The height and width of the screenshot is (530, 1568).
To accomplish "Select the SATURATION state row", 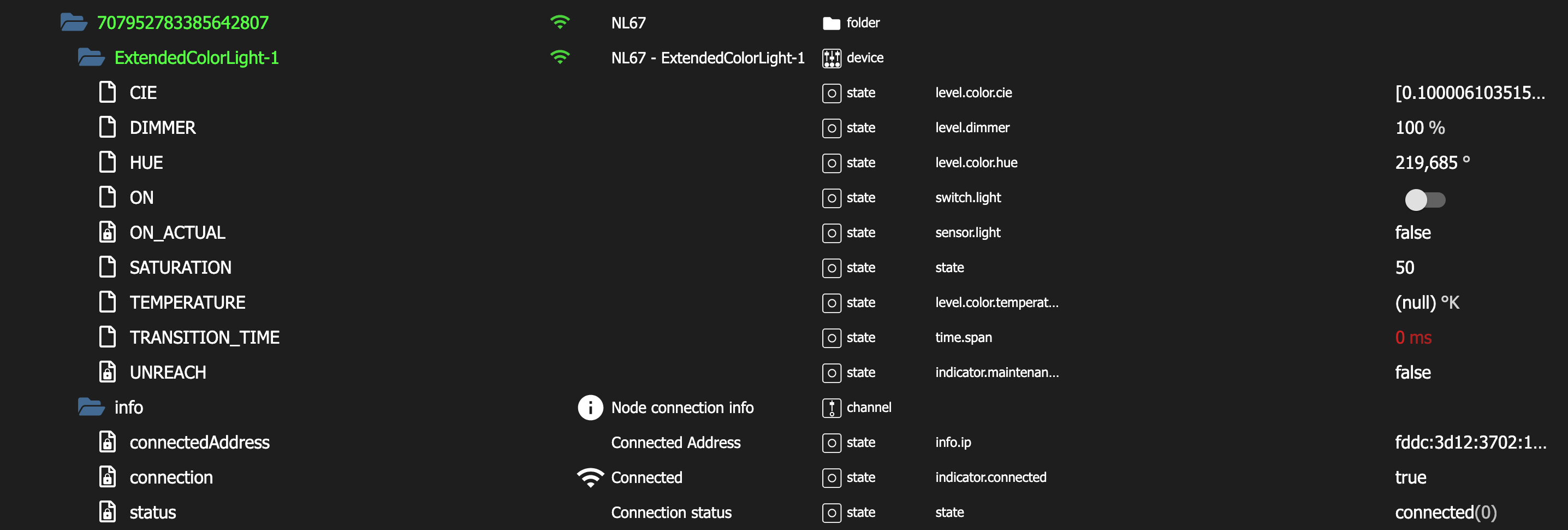I will pyautogui.click(x=180, y=267).
